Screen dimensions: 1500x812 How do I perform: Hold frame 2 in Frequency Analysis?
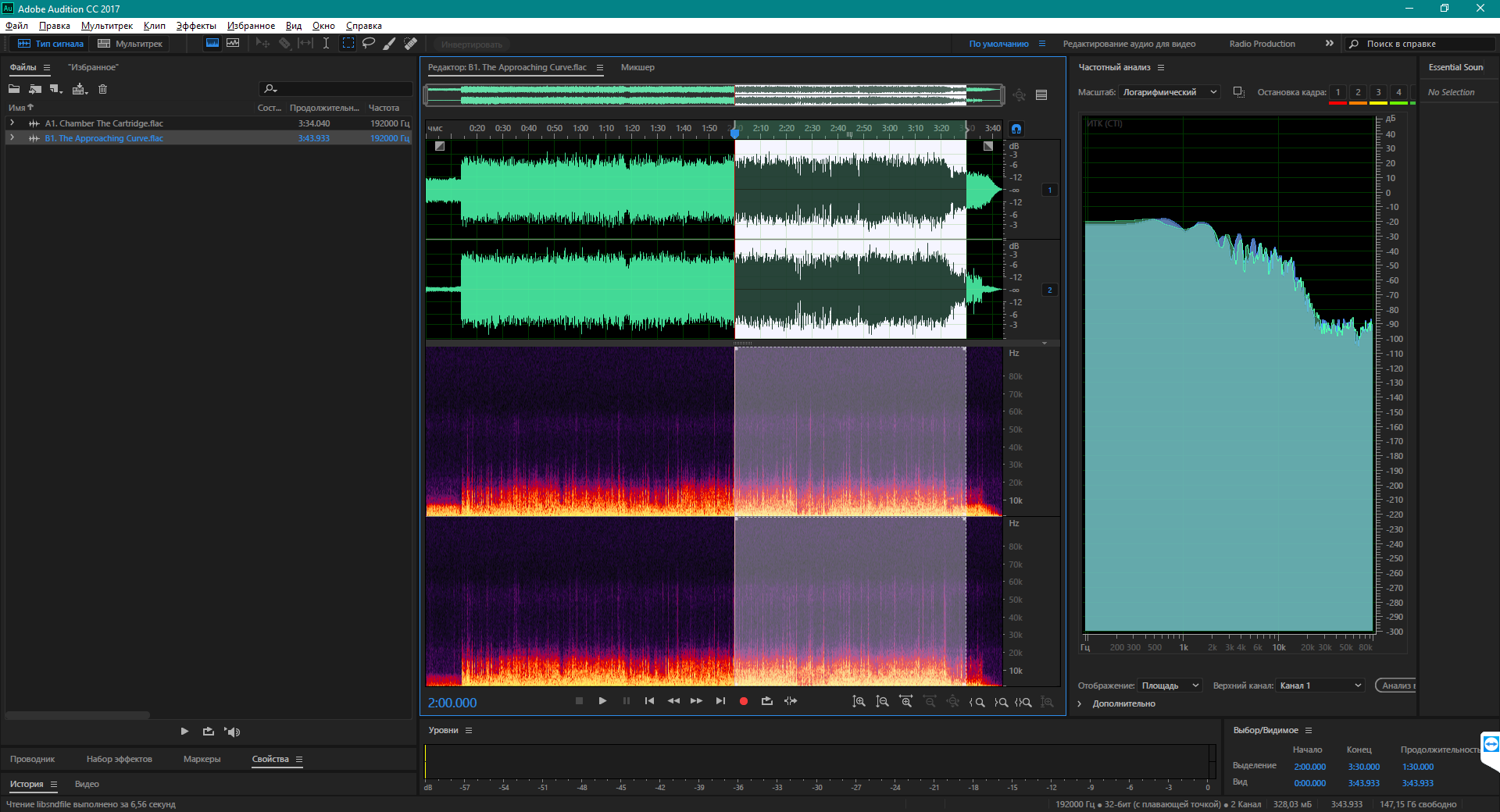pos(1358,93)
